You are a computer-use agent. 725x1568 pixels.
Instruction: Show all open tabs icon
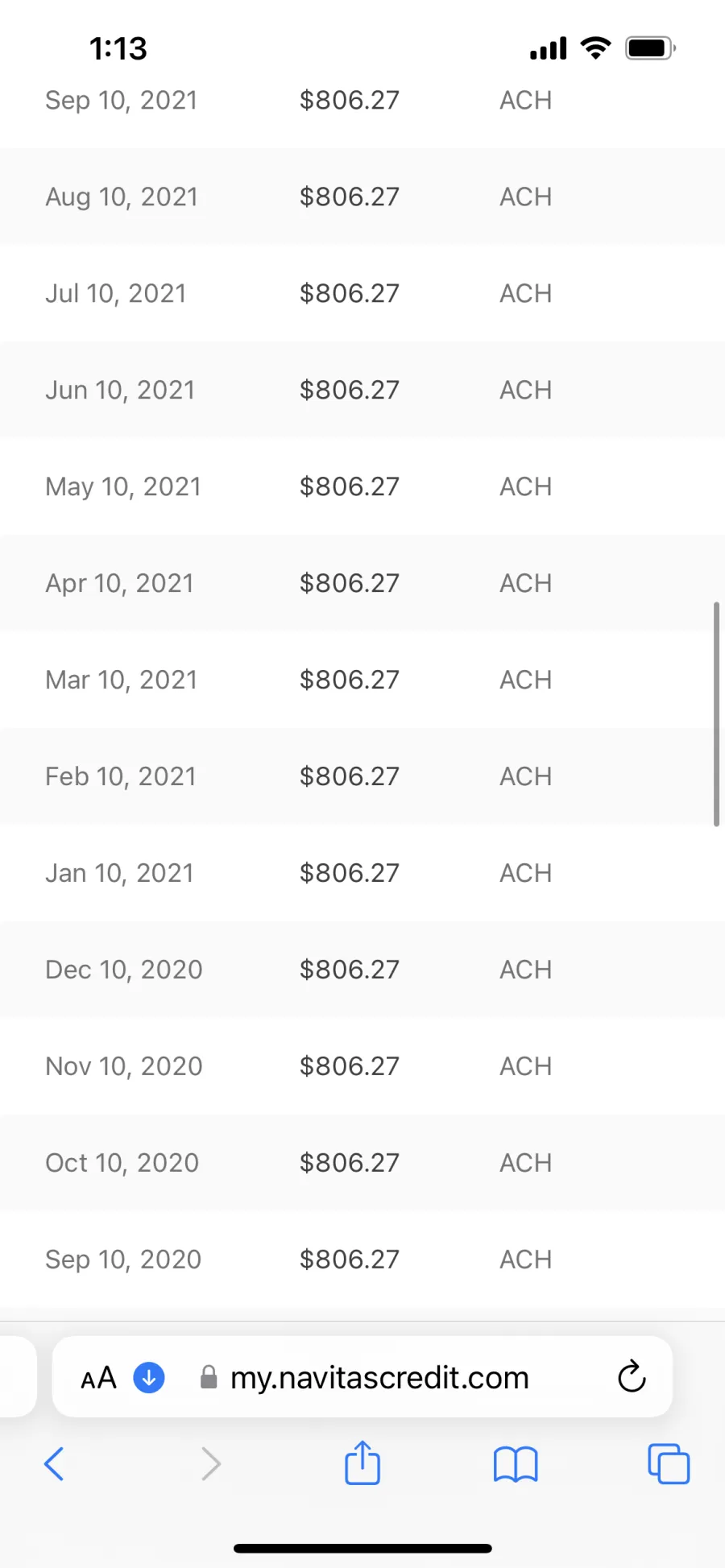[x=669, y=1463]
